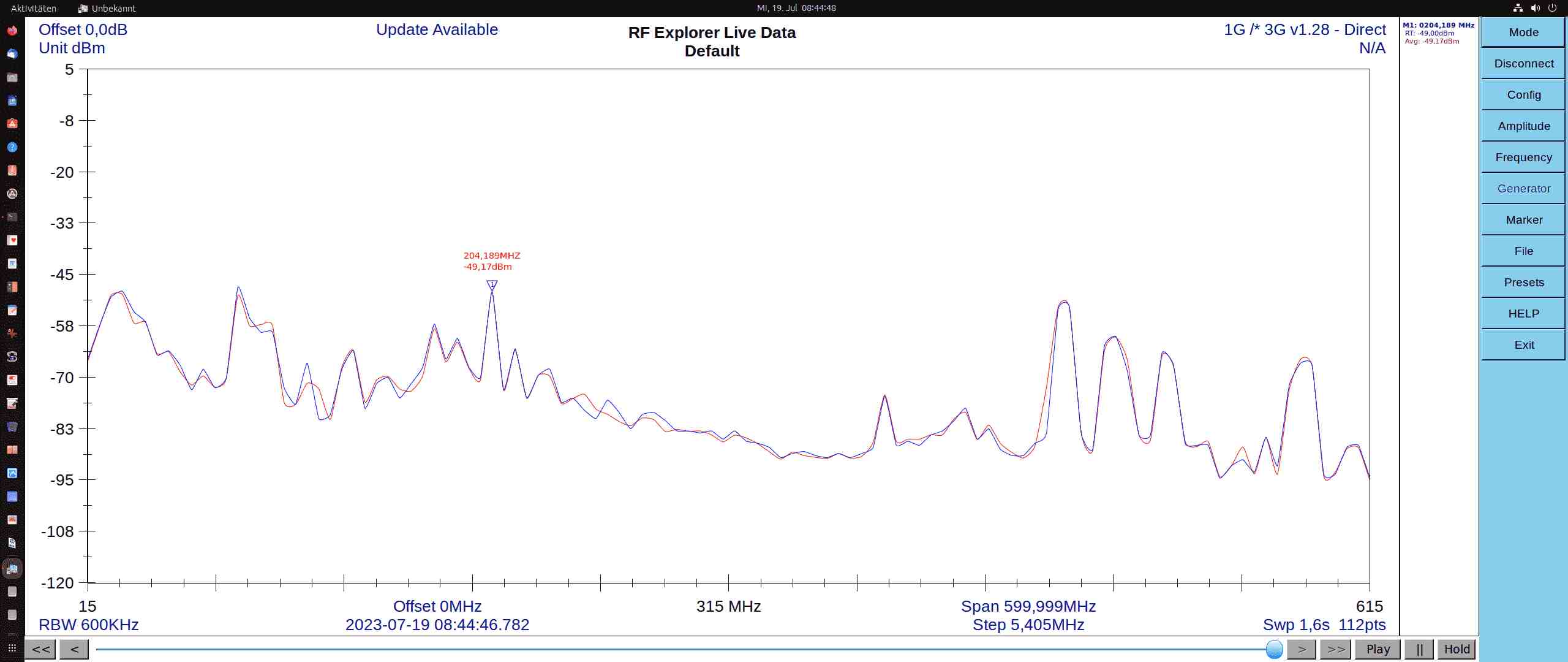Screen dimensions: 1568x662
Task: Click the sweep playback slider handle
Action: point(1274,649)
